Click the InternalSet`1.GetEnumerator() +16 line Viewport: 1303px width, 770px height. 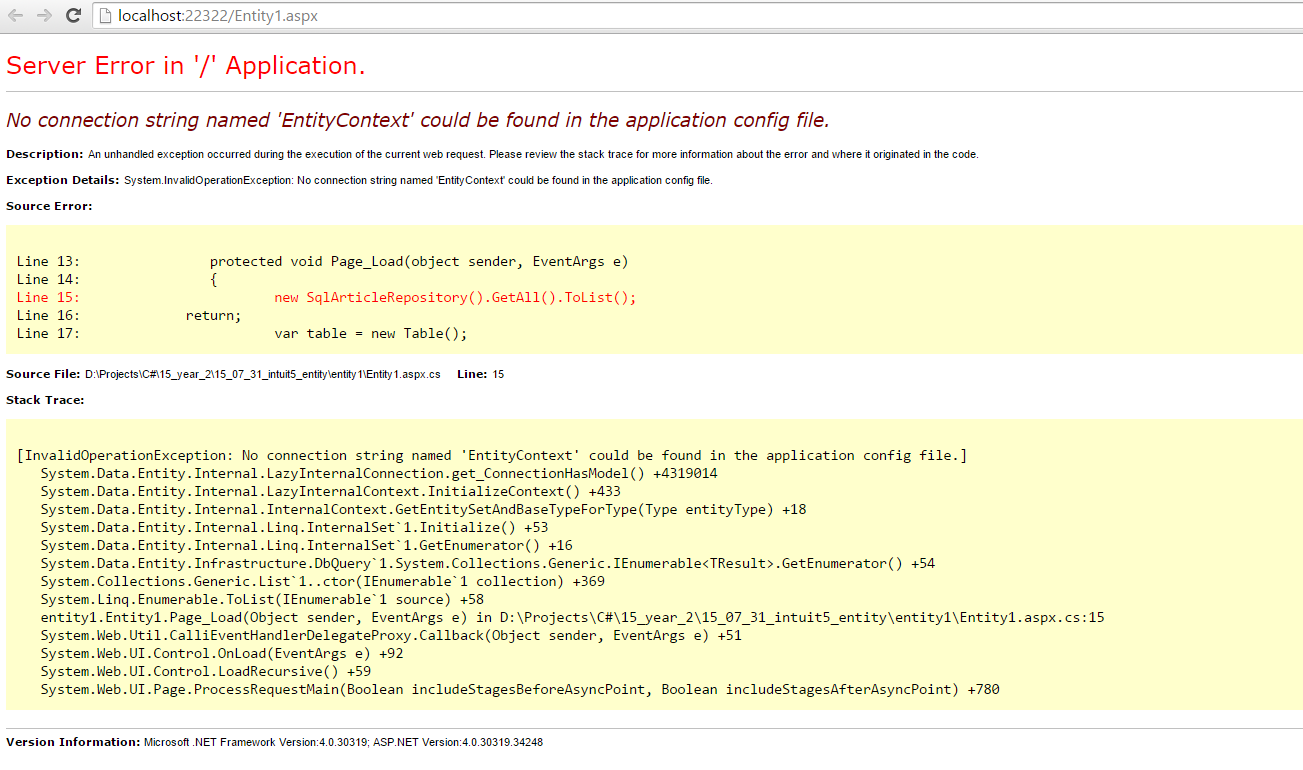(x=307, y=546)
